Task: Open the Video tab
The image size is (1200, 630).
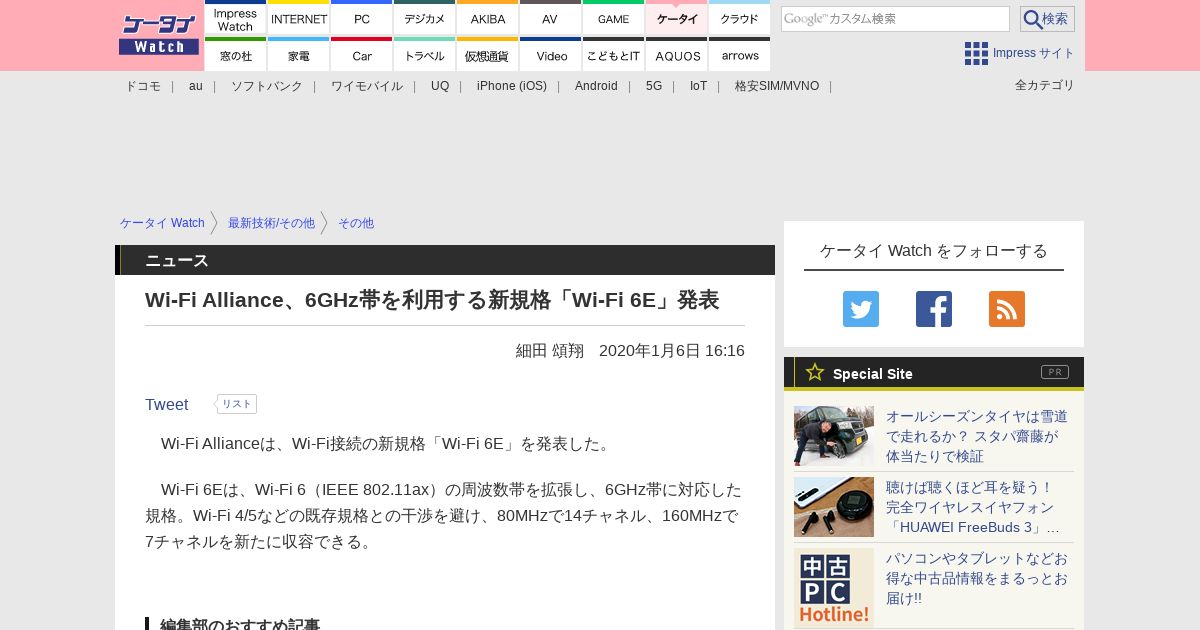Action: [x=551, y=55]
